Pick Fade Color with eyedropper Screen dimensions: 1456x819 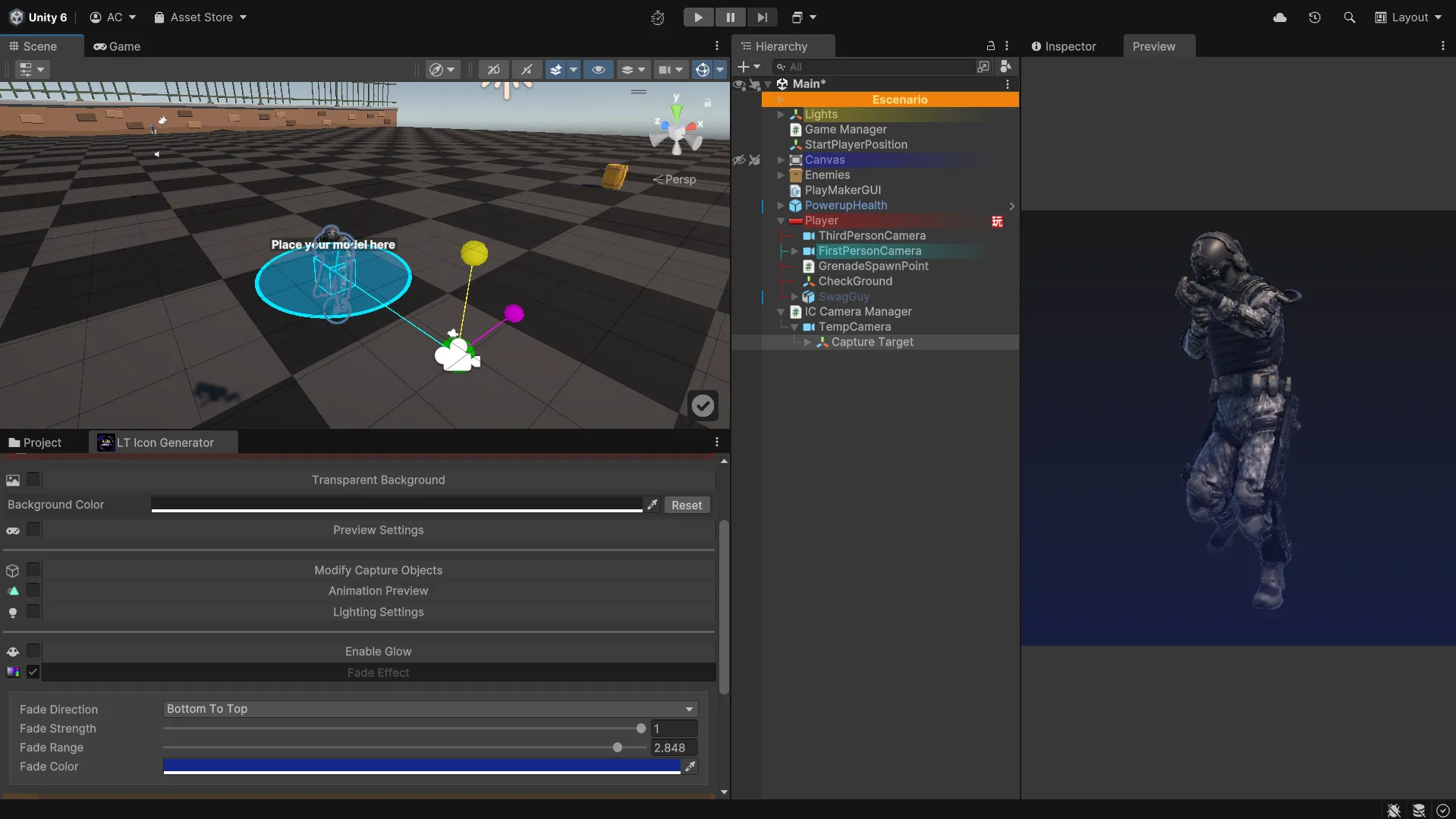(690, 767)
